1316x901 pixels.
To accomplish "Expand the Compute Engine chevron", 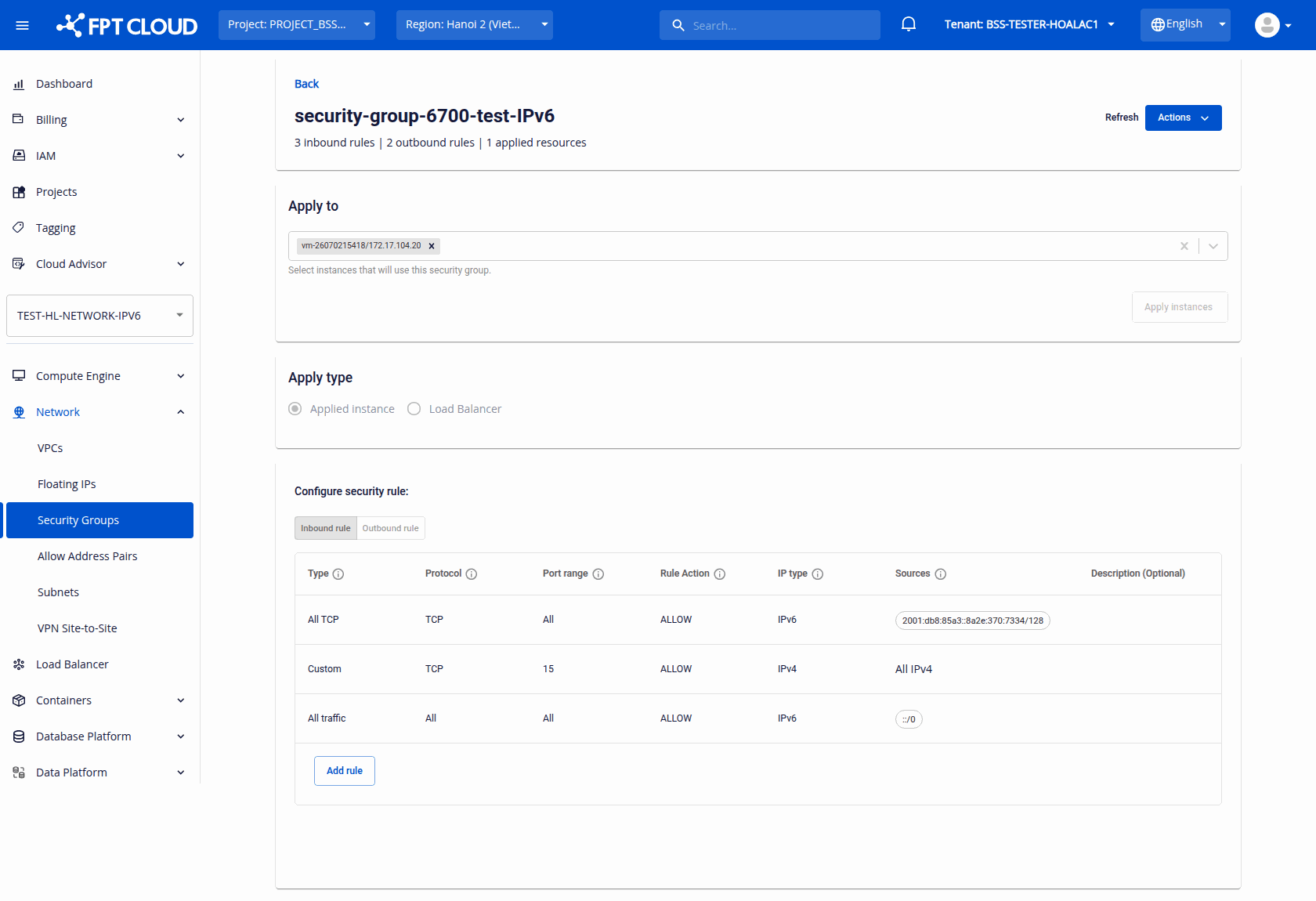I will point(181,376).
